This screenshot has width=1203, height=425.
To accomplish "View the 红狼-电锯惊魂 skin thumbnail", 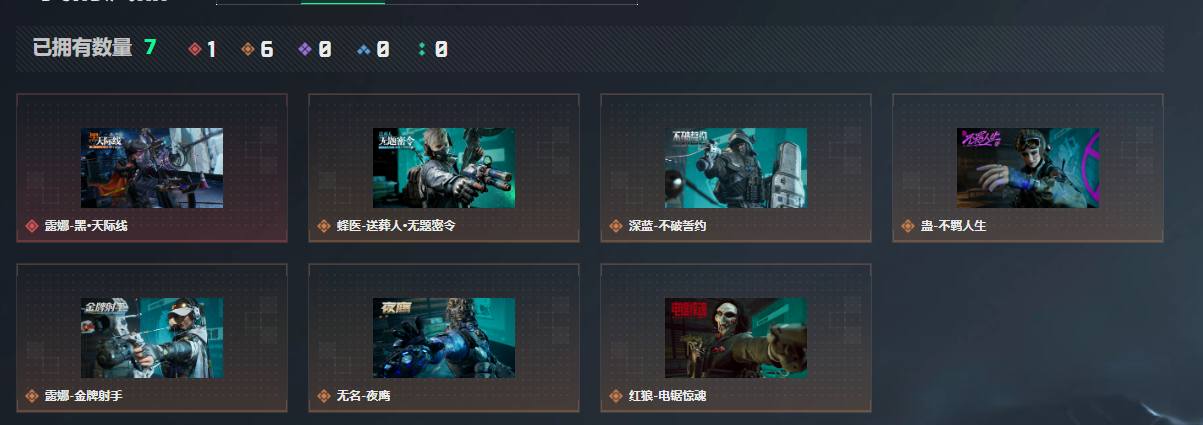I will point(736,338).
